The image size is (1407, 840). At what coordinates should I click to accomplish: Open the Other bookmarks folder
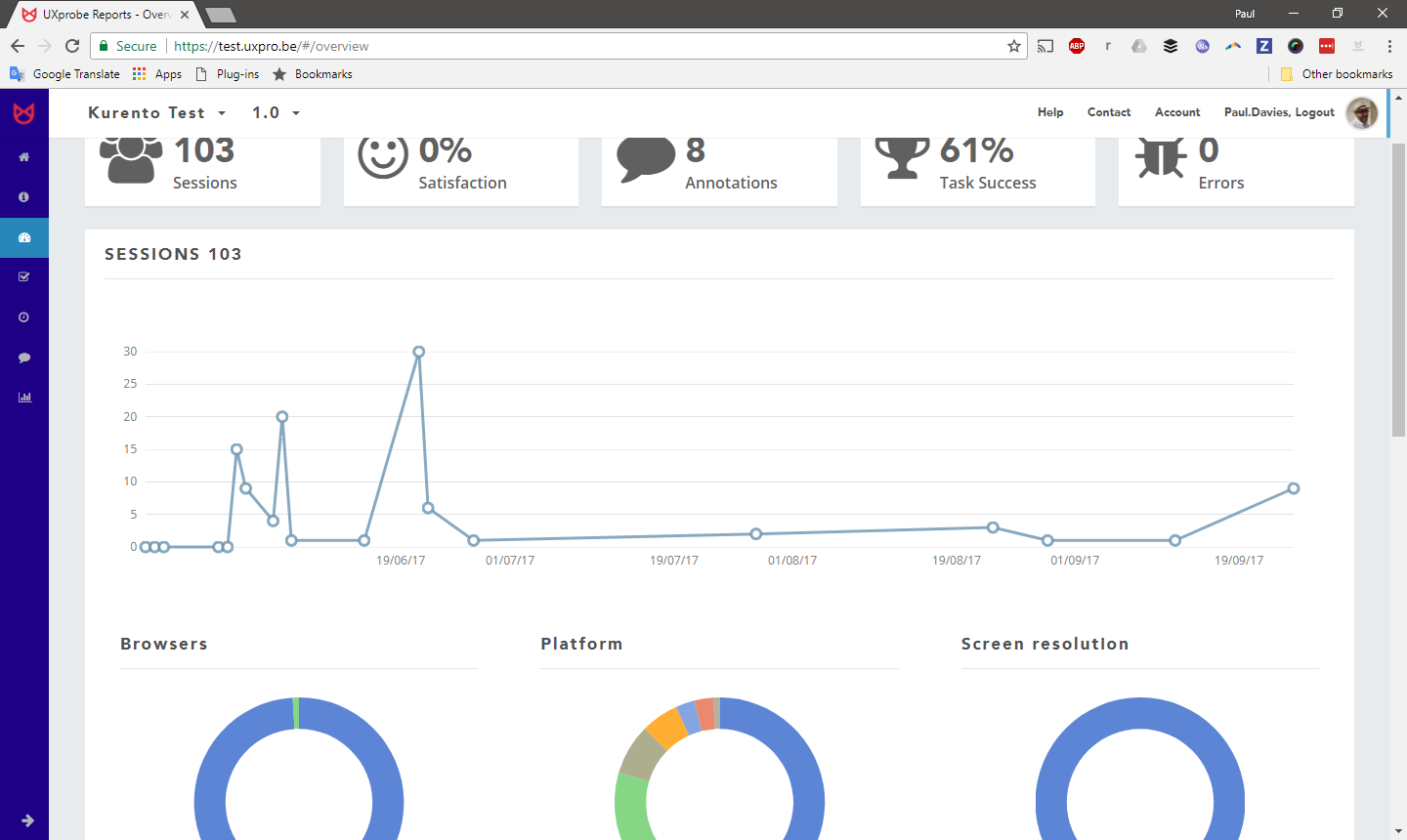pyautogui.click(x=1337, y=74)
